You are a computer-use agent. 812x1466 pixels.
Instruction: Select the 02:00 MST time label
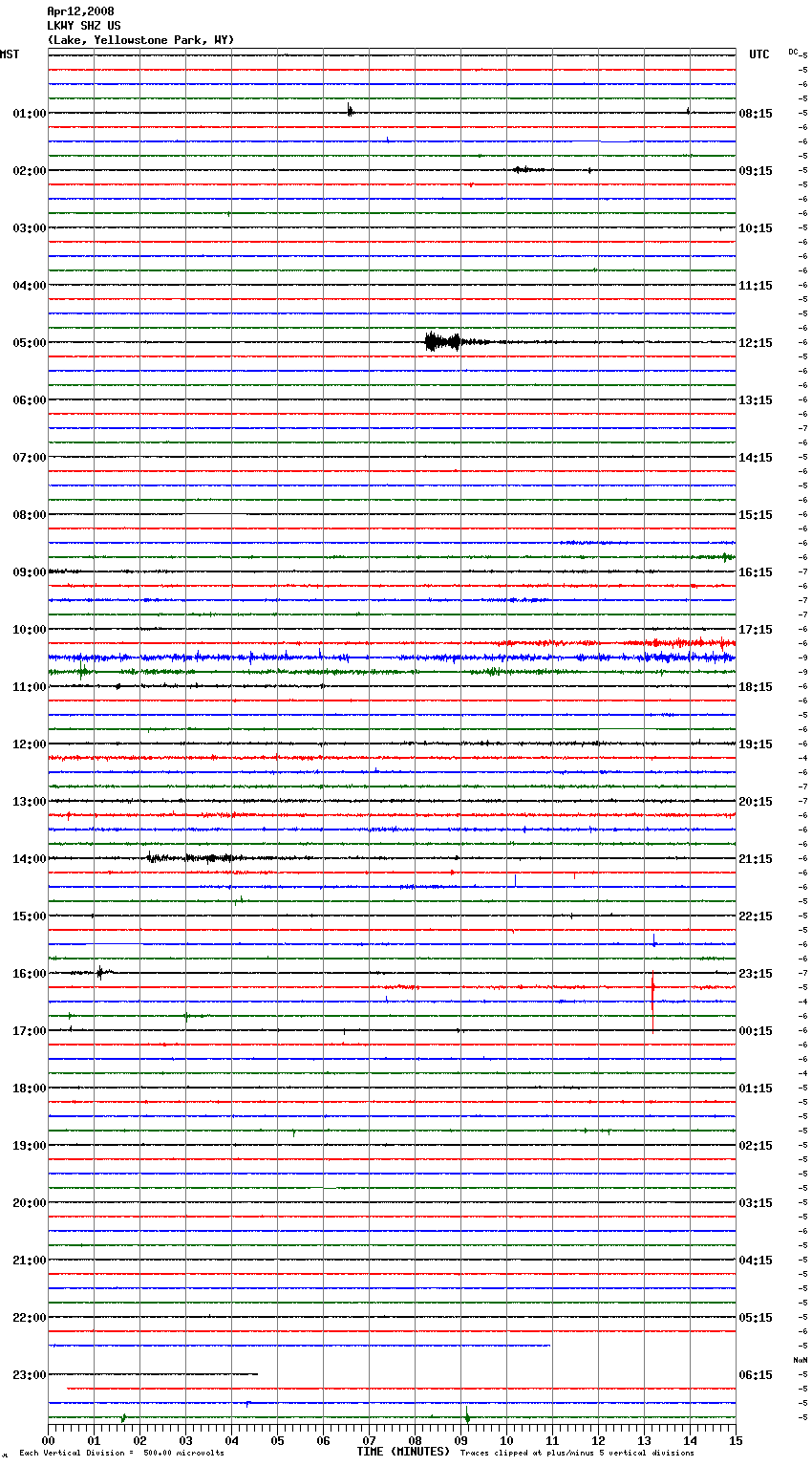pyautogui.click(x=30, y=171)
